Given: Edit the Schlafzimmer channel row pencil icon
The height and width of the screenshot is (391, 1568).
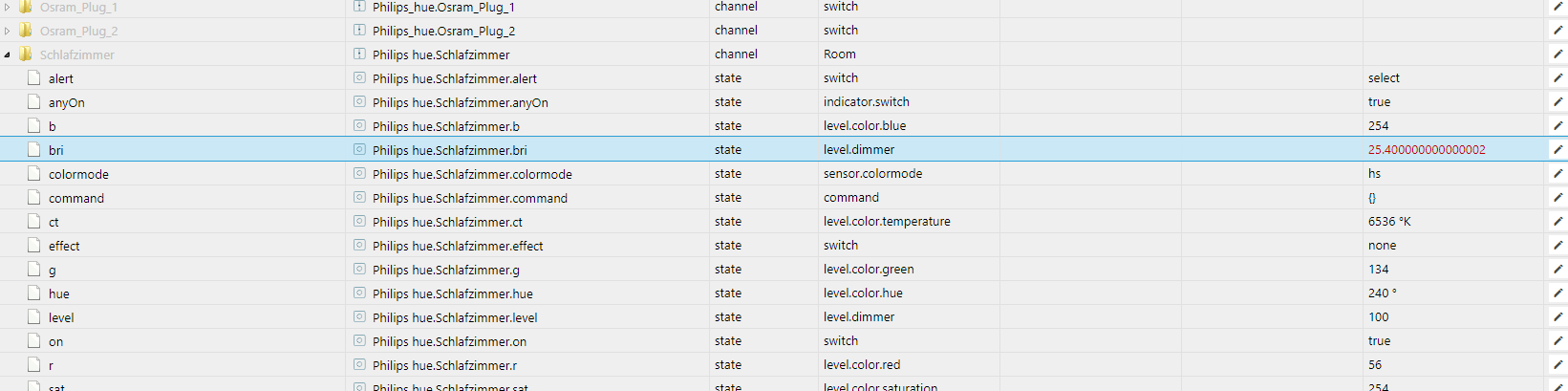Looking at the screenshot, I should [x=1558, y=54].
